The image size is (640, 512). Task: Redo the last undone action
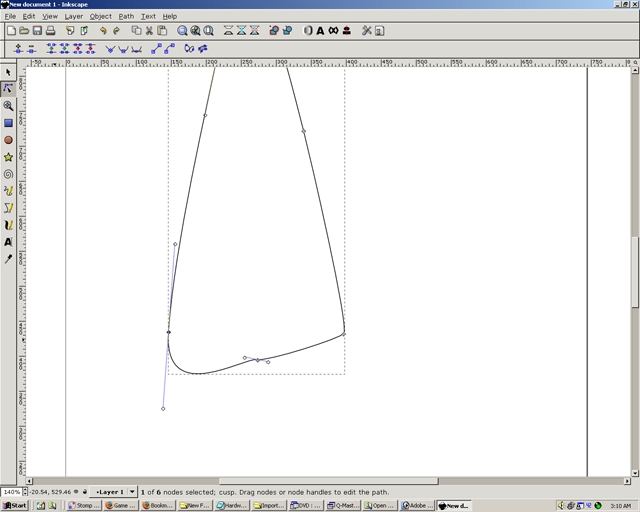click(x=116, y=31)
